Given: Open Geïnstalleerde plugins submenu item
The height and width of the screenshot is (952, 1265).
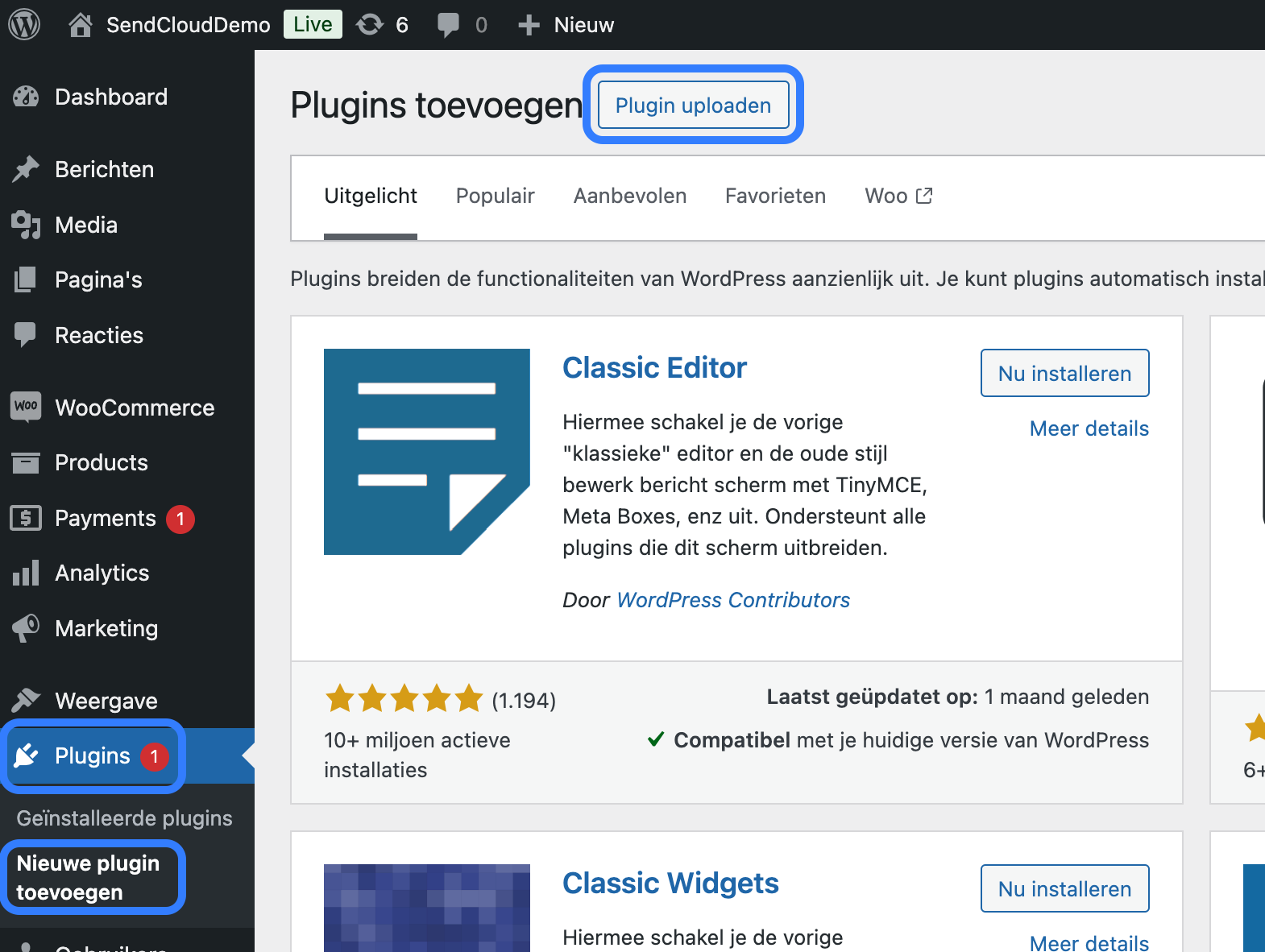Looking at the screenshot, I should pos(125,818).
